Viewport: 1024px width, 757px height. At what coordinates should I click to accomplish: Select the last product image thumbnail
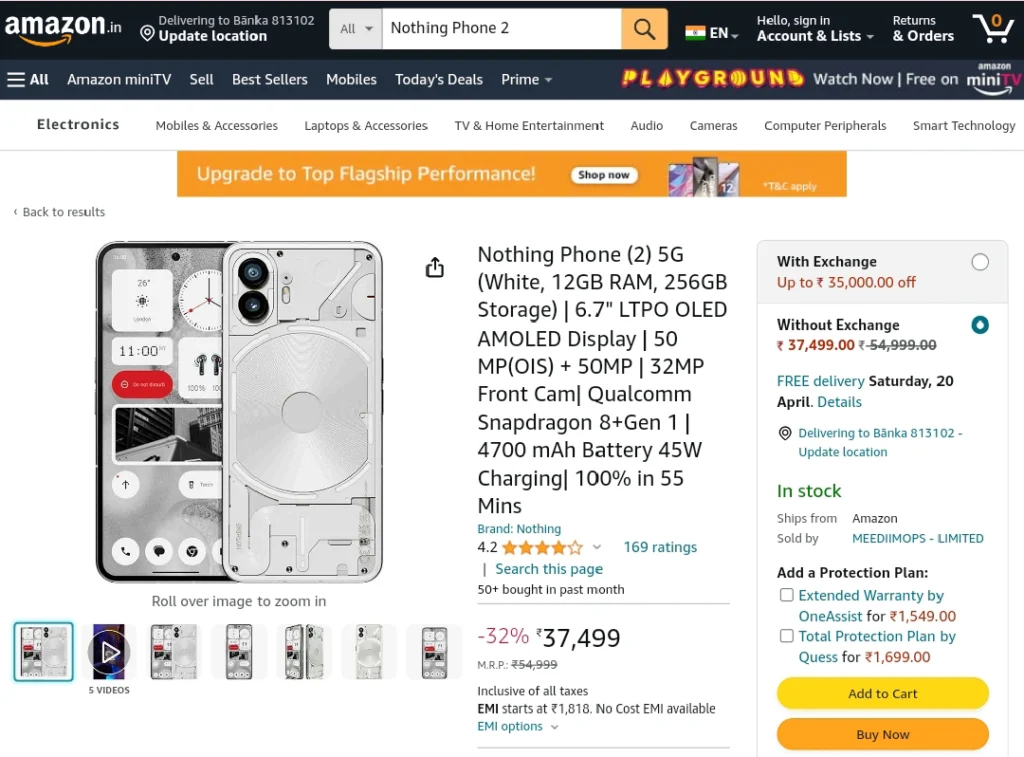click(x=434, y=652)
